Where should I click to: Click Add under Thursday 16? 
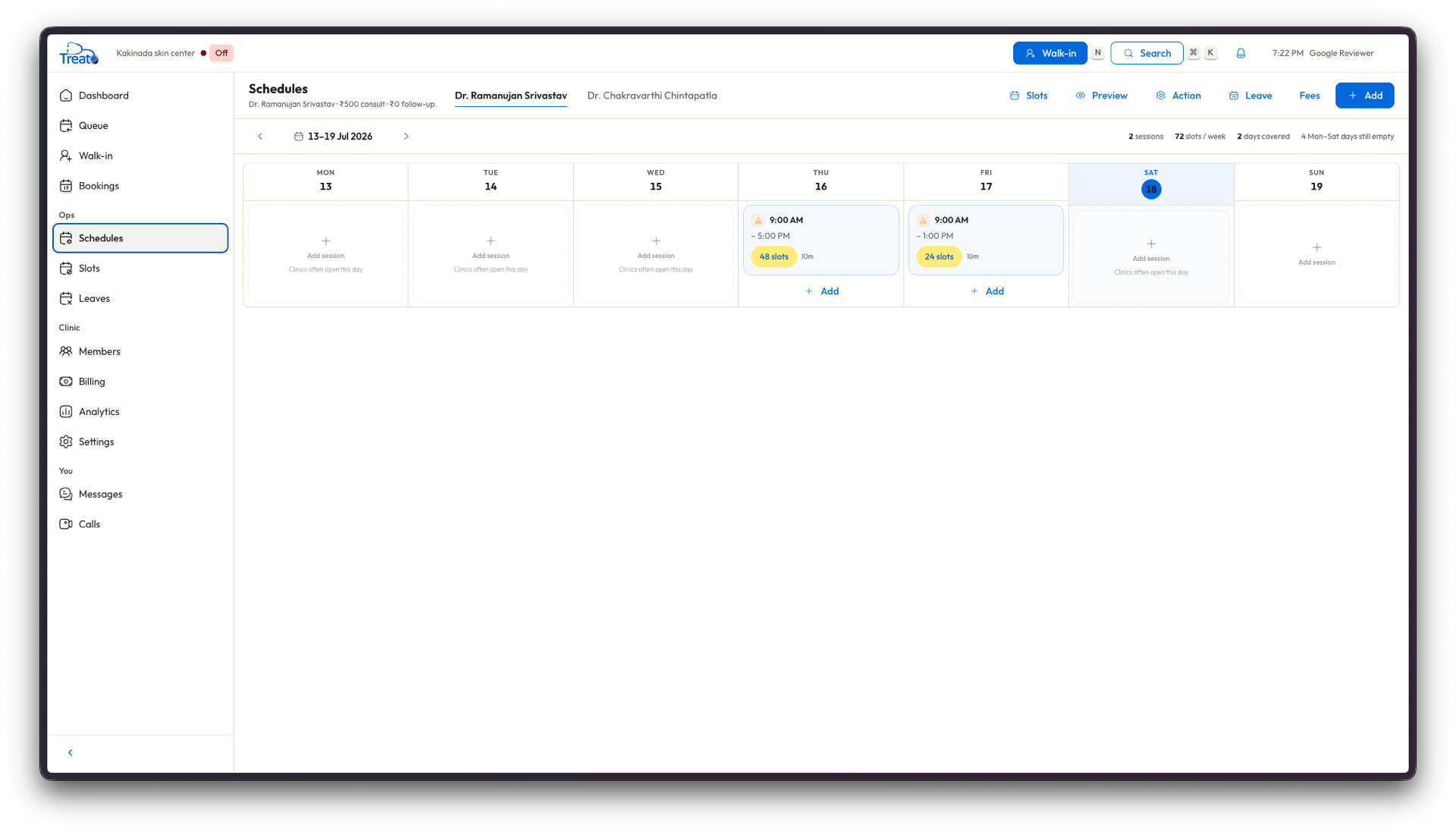[x=821, y=291]
